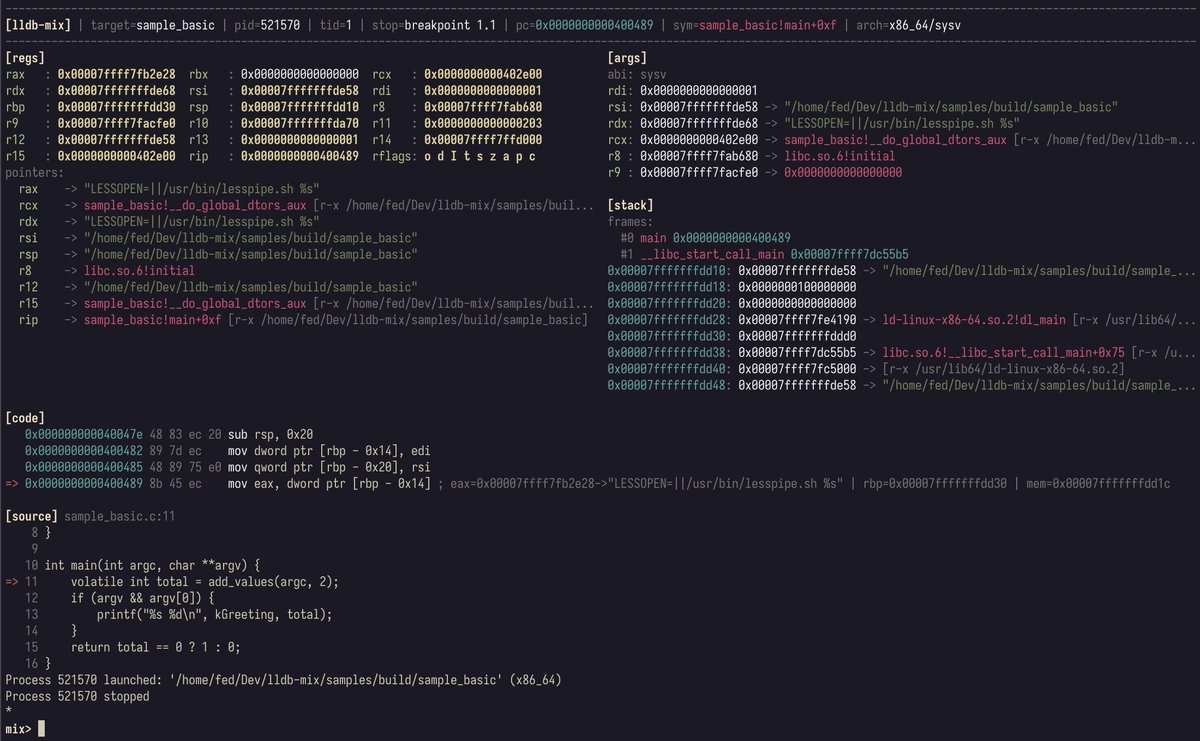Viewport: 1200px width, 741px height.
Task: Click stack frame #1 __libc_start_call_main
Action: pos(764,254)
